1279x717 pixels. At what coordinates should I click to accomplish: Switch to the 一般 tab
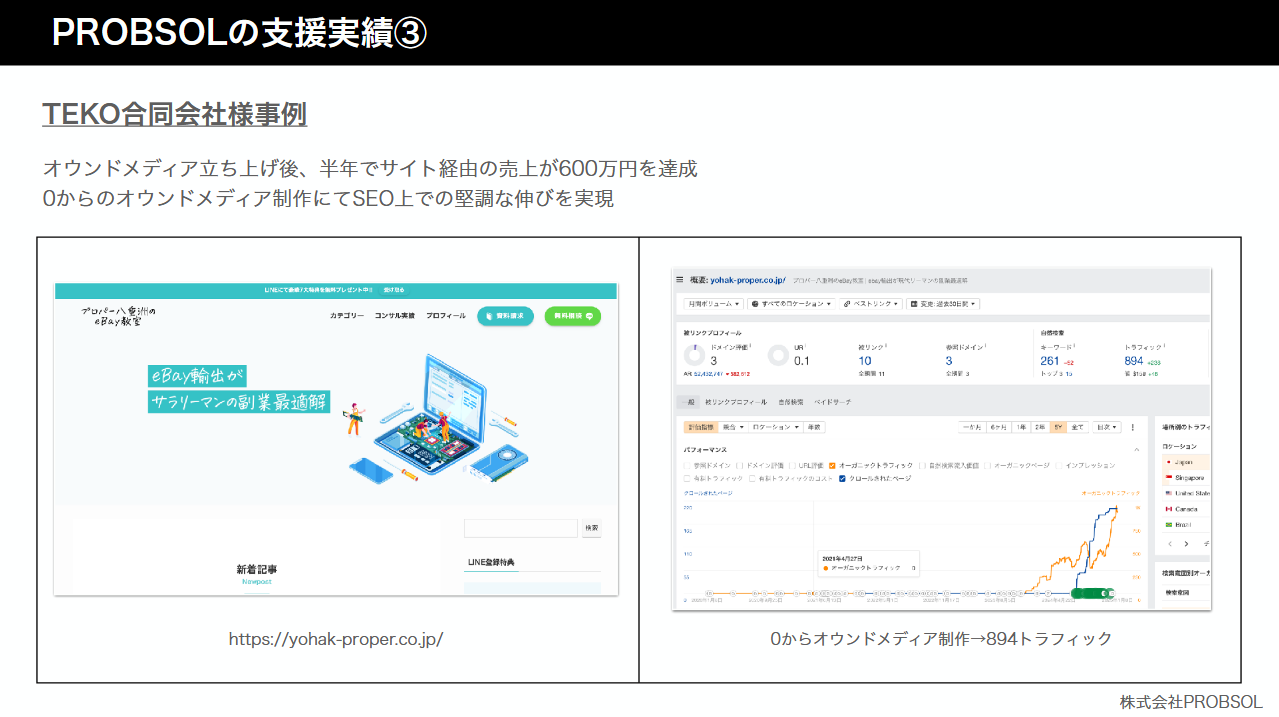687,401
